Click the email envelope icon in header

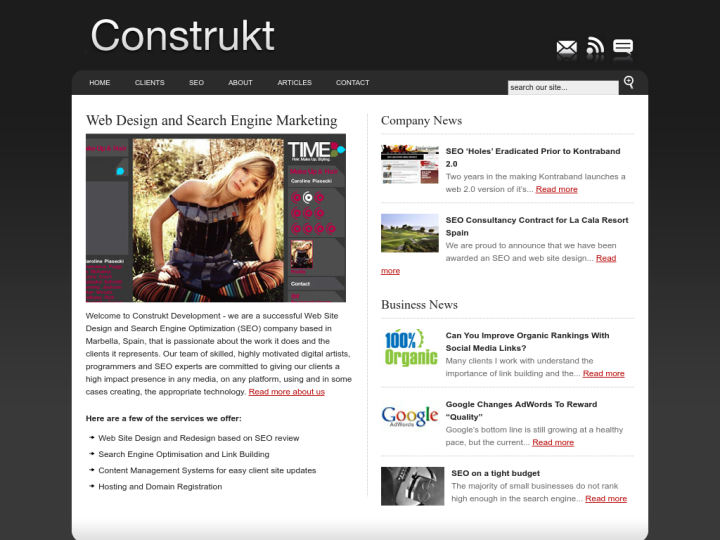567,47
